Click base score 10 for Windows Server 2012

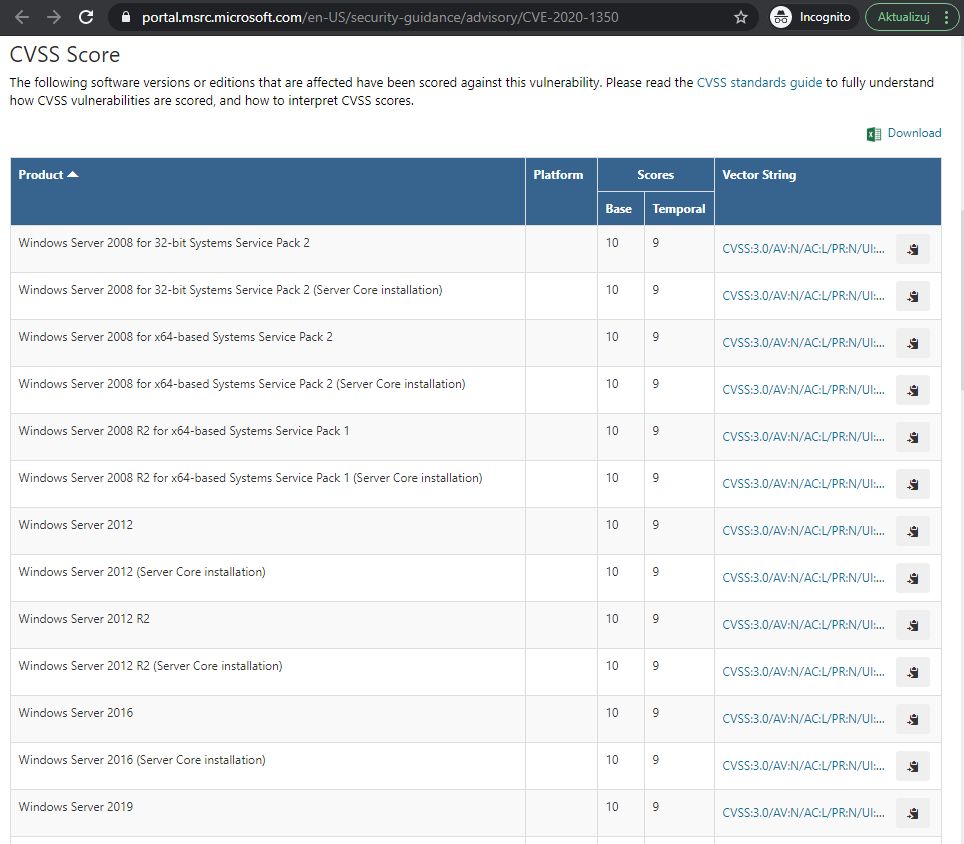click(612, 525)
